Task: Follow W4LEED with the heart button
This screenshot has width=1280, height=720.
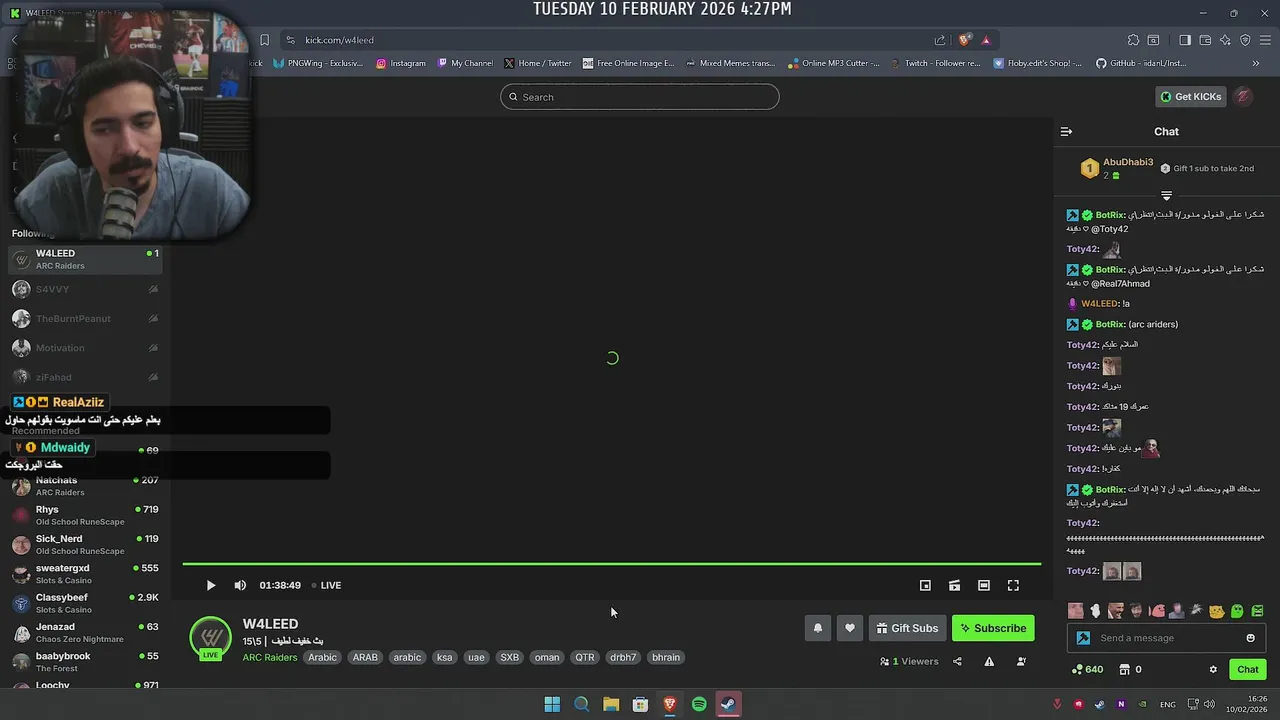Action: pyautogui.click(x=850, y=628)
